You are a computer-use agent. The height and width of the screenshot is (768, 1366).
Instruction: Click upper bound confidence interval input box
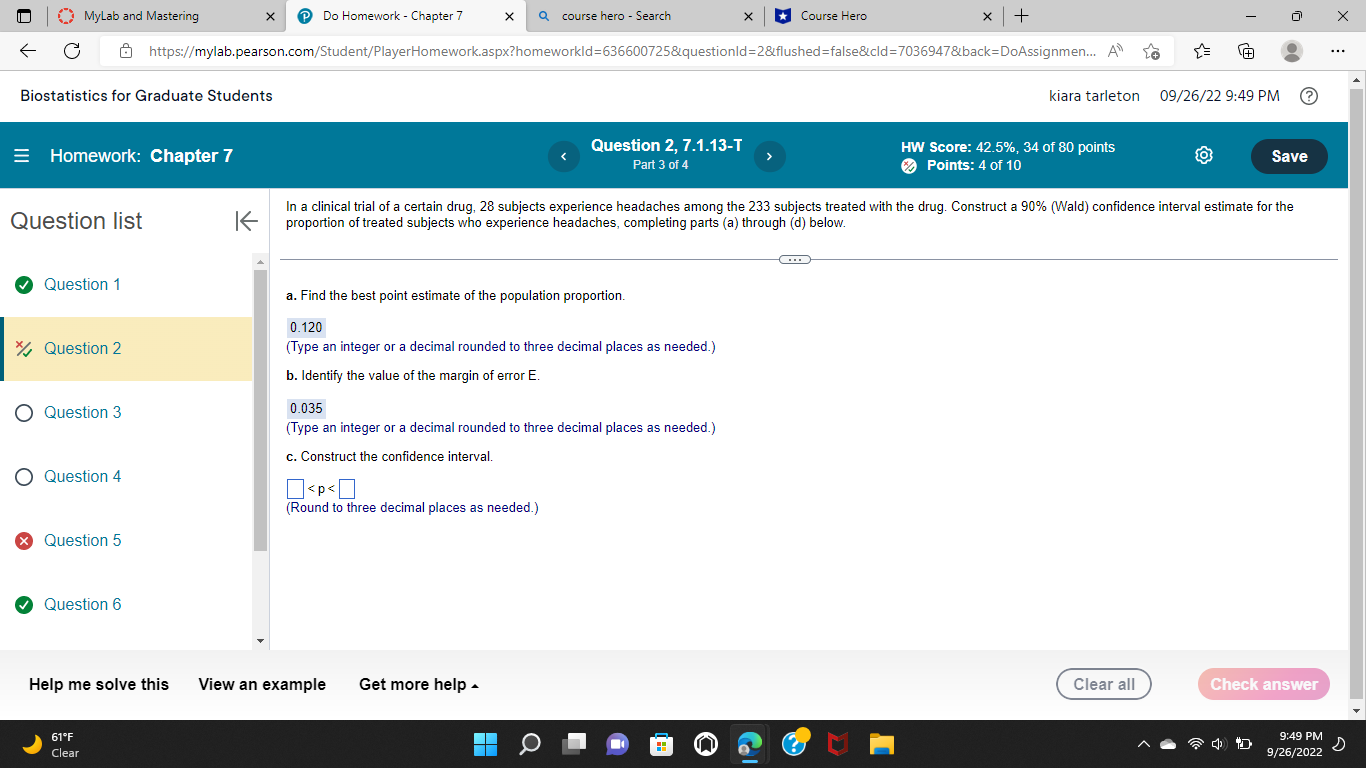point(347,489)
